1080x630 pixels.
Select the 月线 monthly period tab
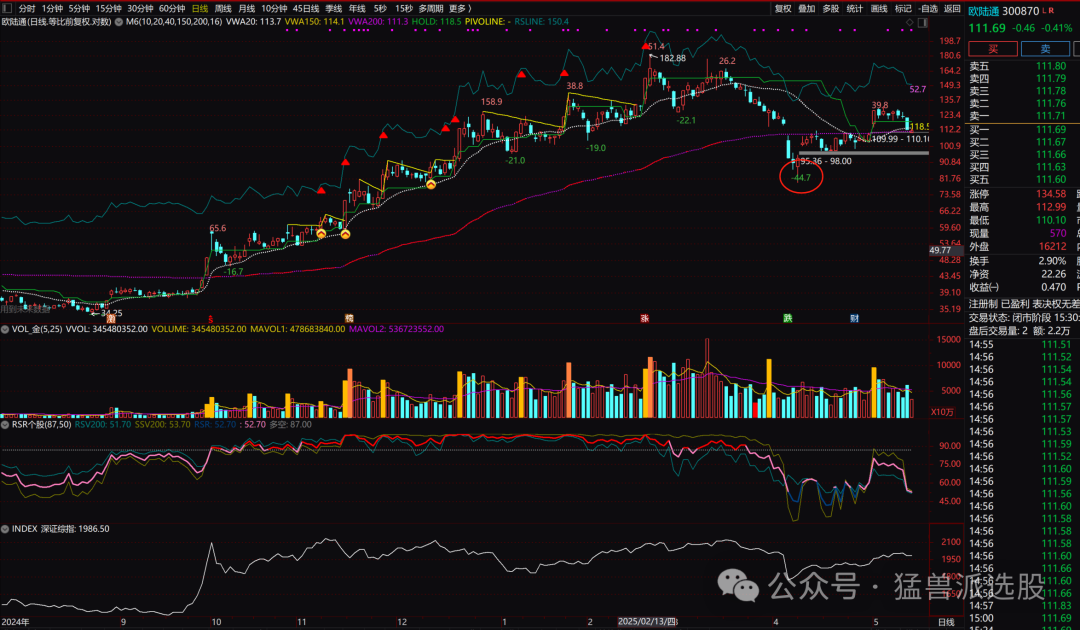click(247, 9)
